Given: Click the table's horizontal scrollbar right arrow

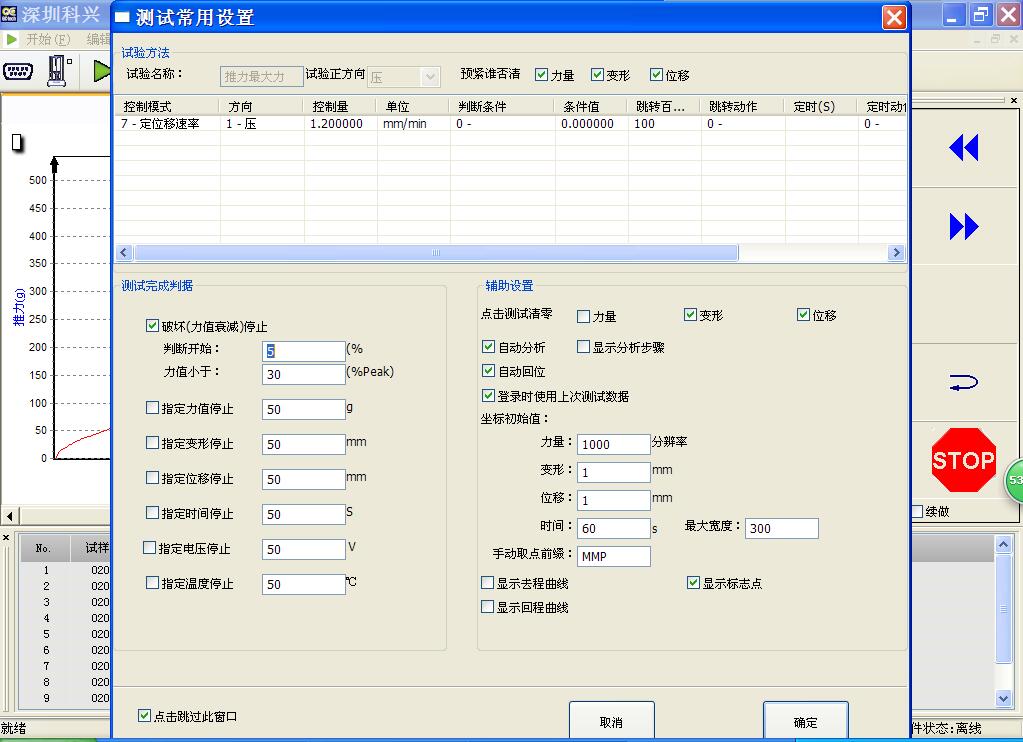Looking at the screenshot, I should 896,253.
